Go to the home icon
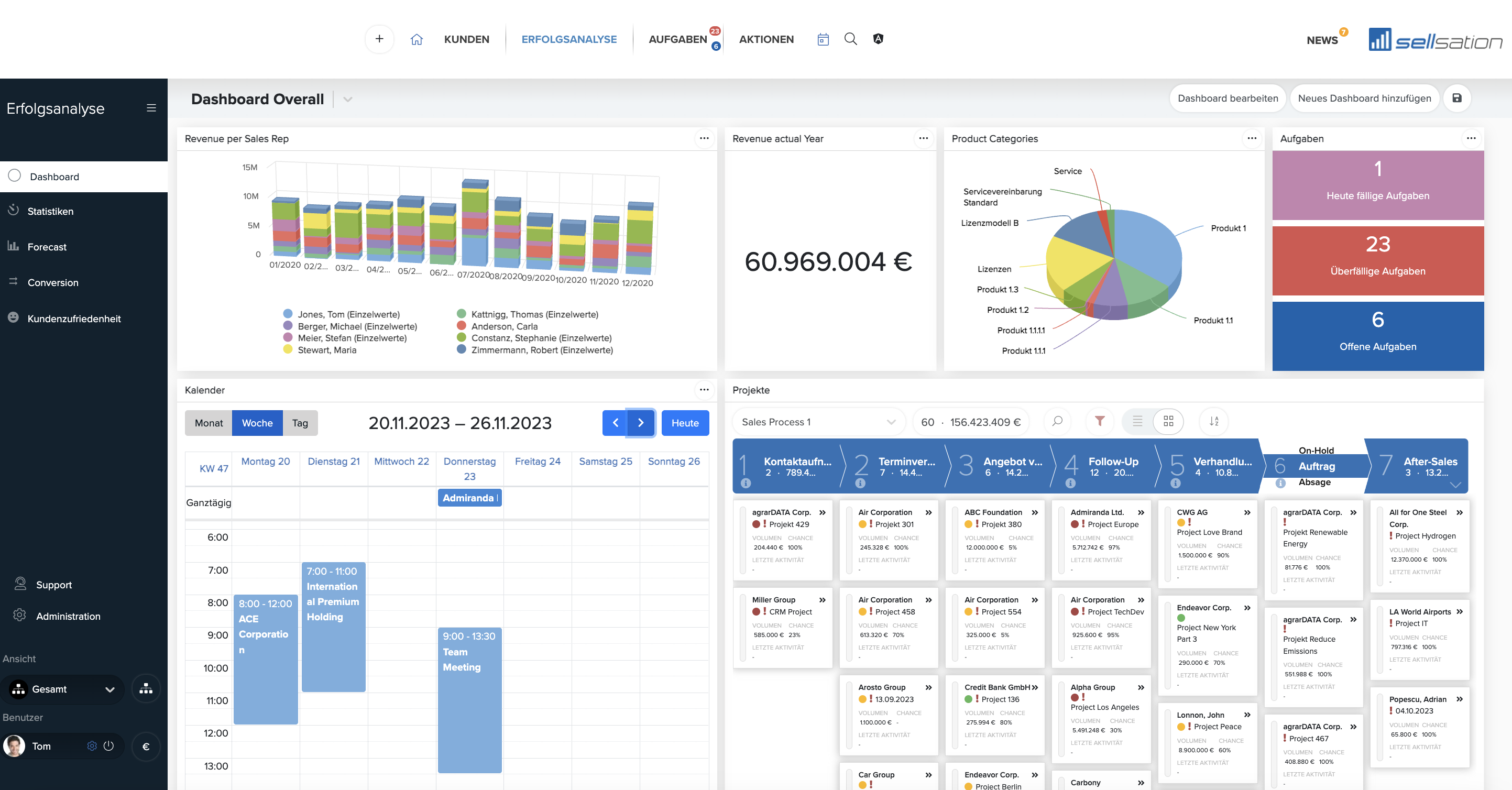Screen dimensions: 1512x790 point(416,39)
